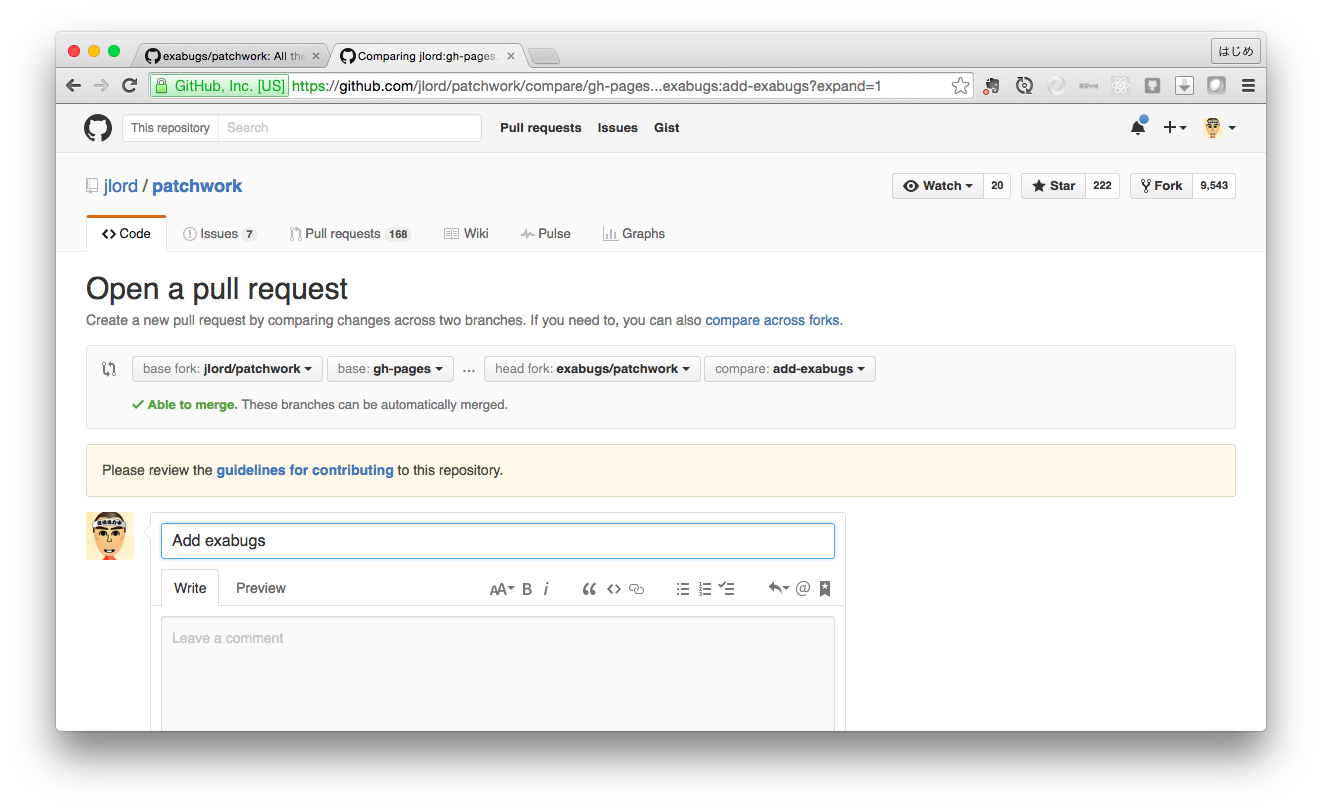The width and height of the screenshot is (1322, 811).
Task: Open the Watch dropdown button
Action: (938, 186)
